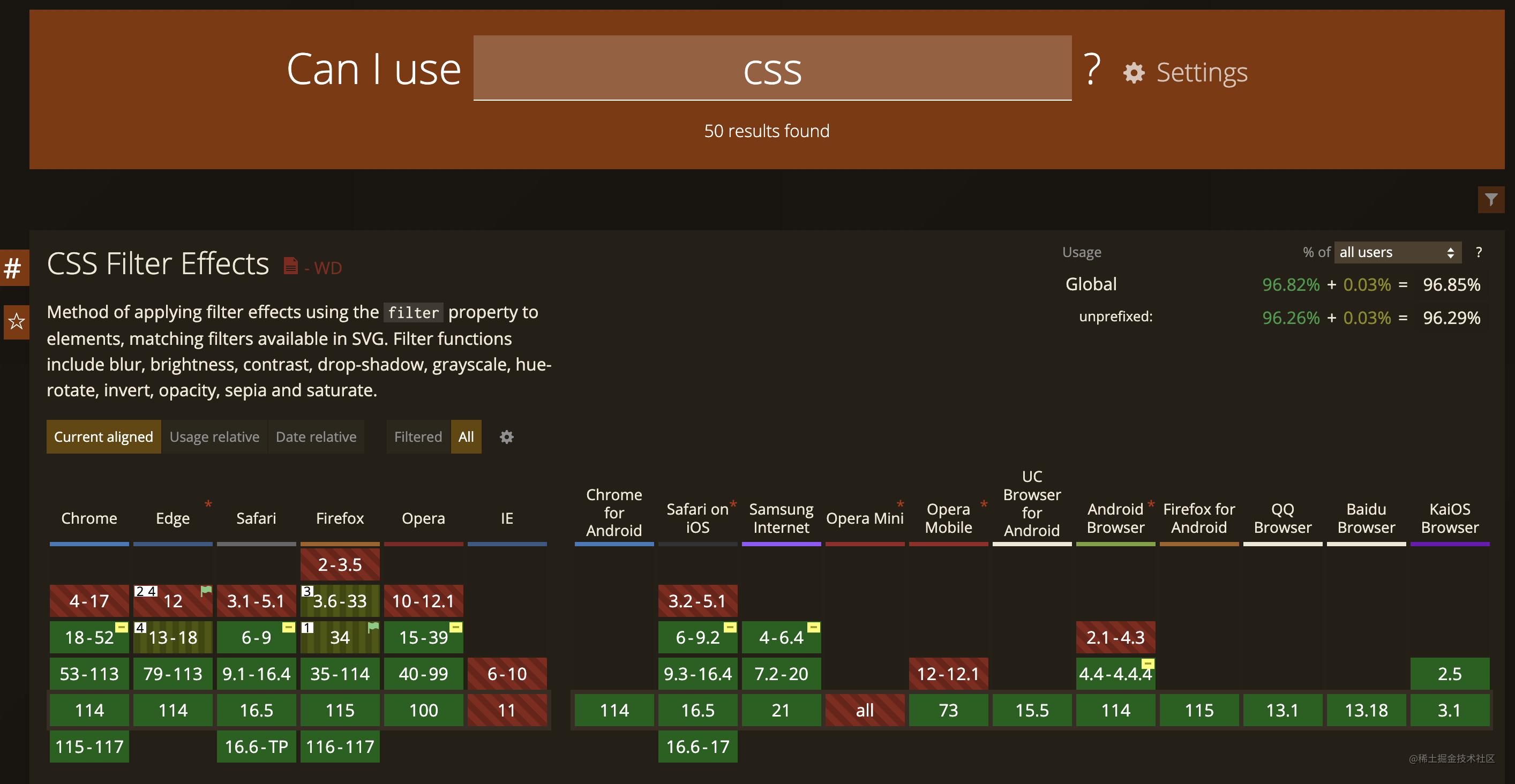Viewport: 1515px width, 784px height.
Task: Click note 4 on Edge 13-18
Action: pos(140,628)
